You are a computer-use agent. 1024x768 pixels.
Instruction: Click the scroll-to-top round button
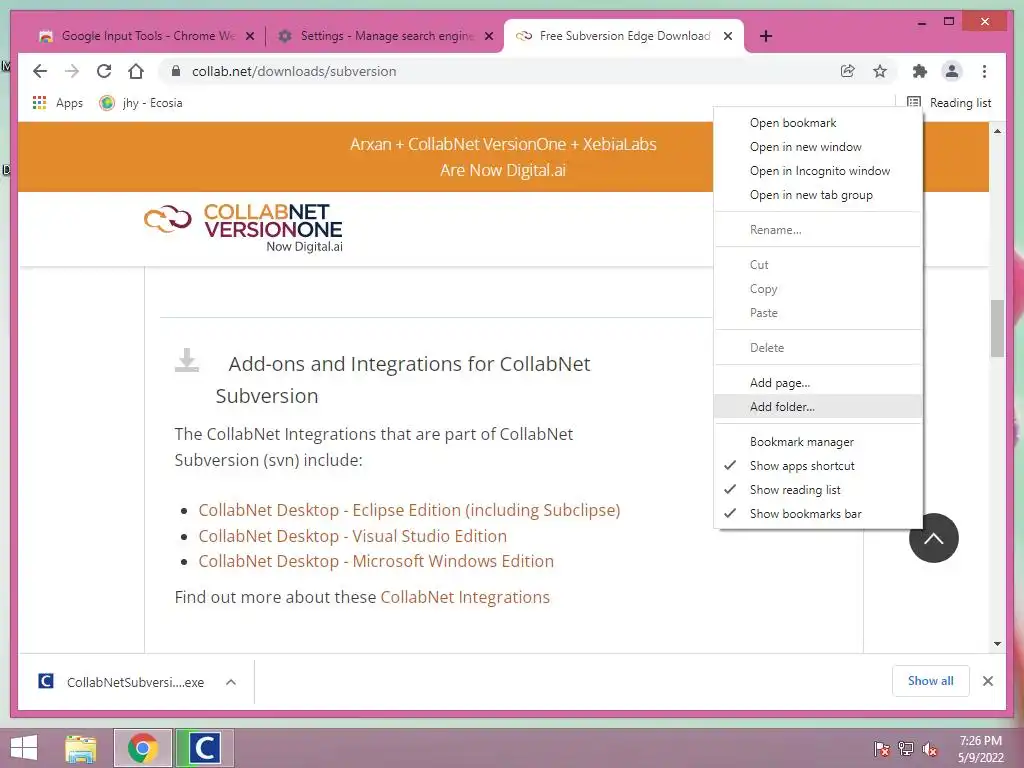933,537
